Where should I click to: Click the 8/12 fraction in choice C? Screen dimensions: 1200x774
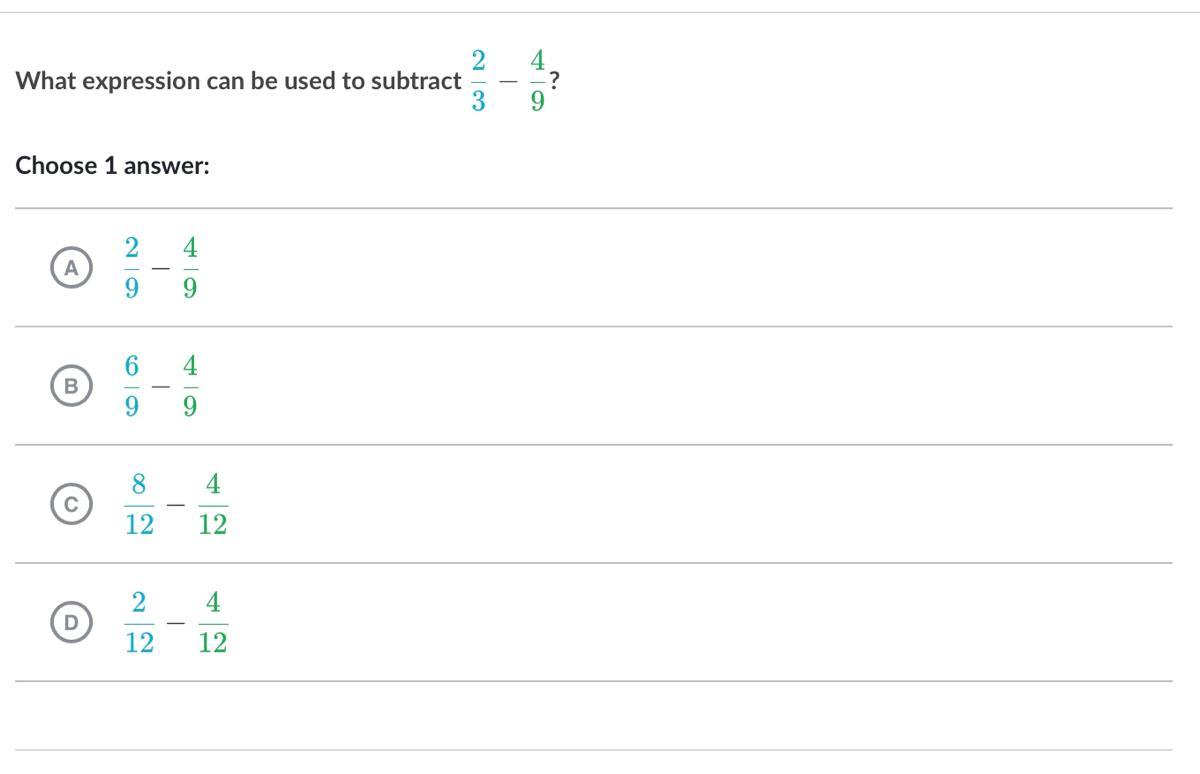coord(139,505)
